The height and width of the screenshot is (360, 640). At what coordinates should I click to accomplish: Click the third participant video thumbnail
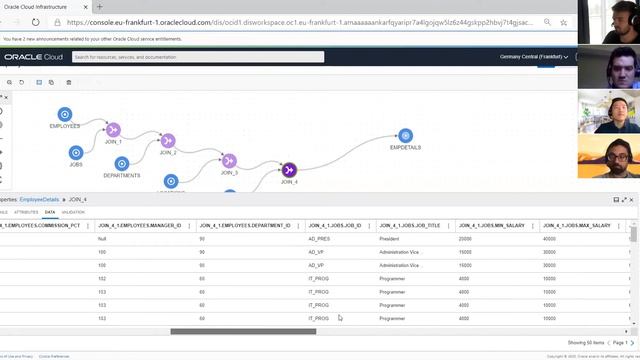point(609,111)
